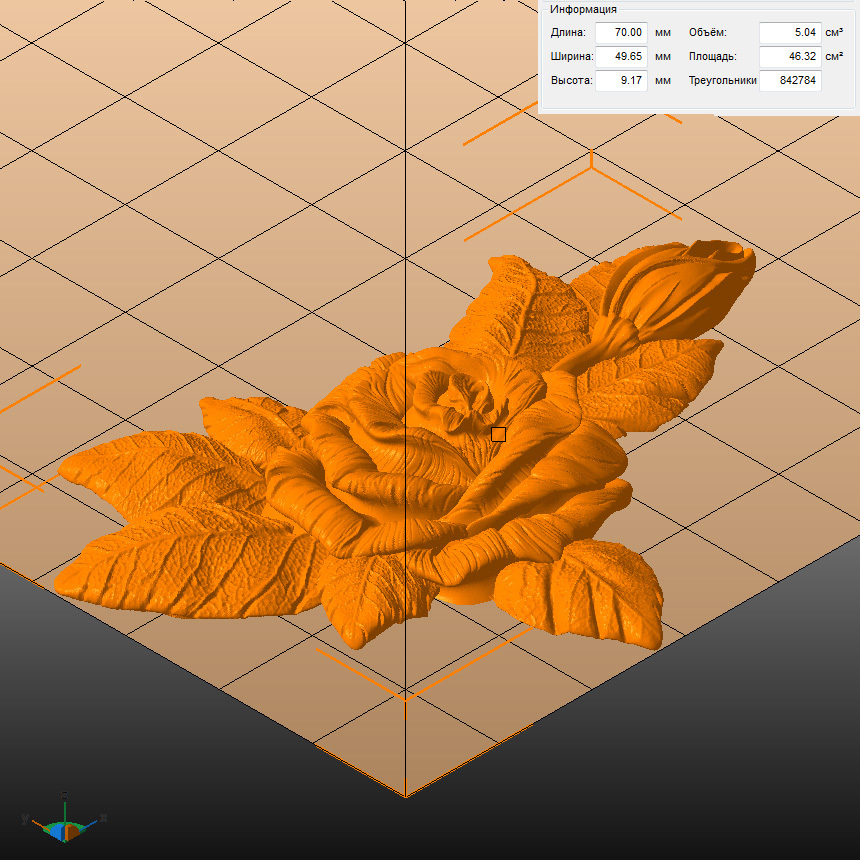Click the bottom orange bounding box corner marker
Image resolution: width=860 pixels, height=860 pixels.
(x=405, y=696)
